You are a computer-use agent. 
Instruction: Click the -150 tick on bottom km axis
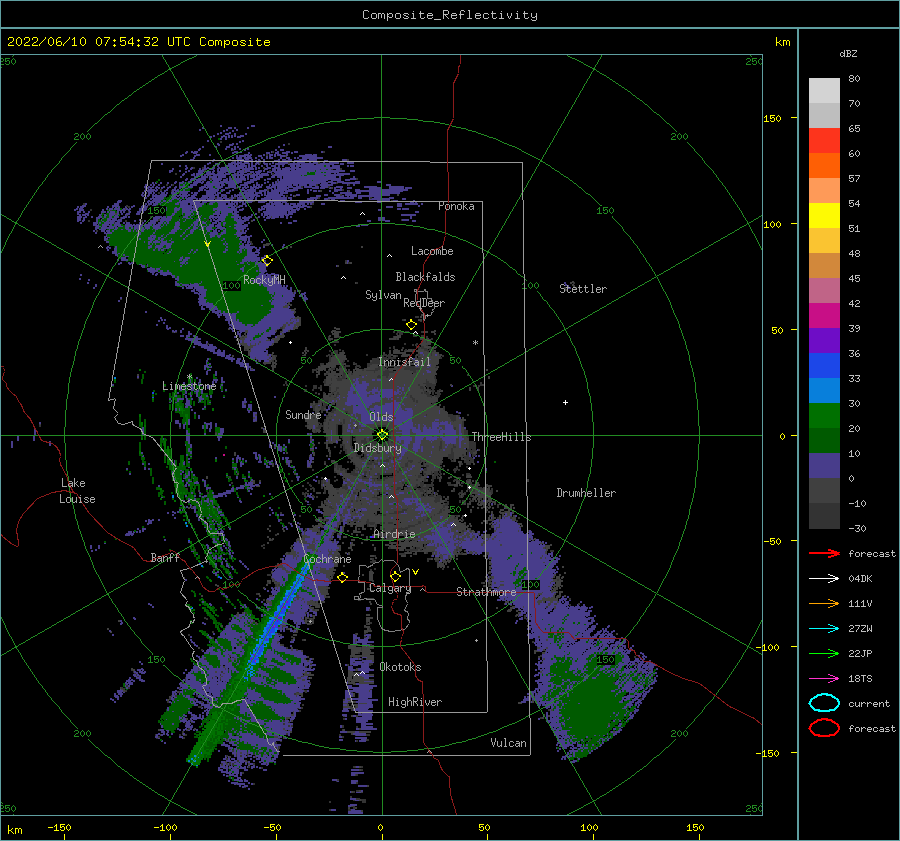tap(59, 827)
